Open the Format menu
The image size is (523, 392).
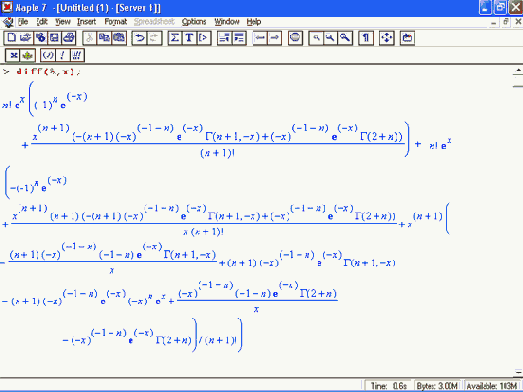116,22
